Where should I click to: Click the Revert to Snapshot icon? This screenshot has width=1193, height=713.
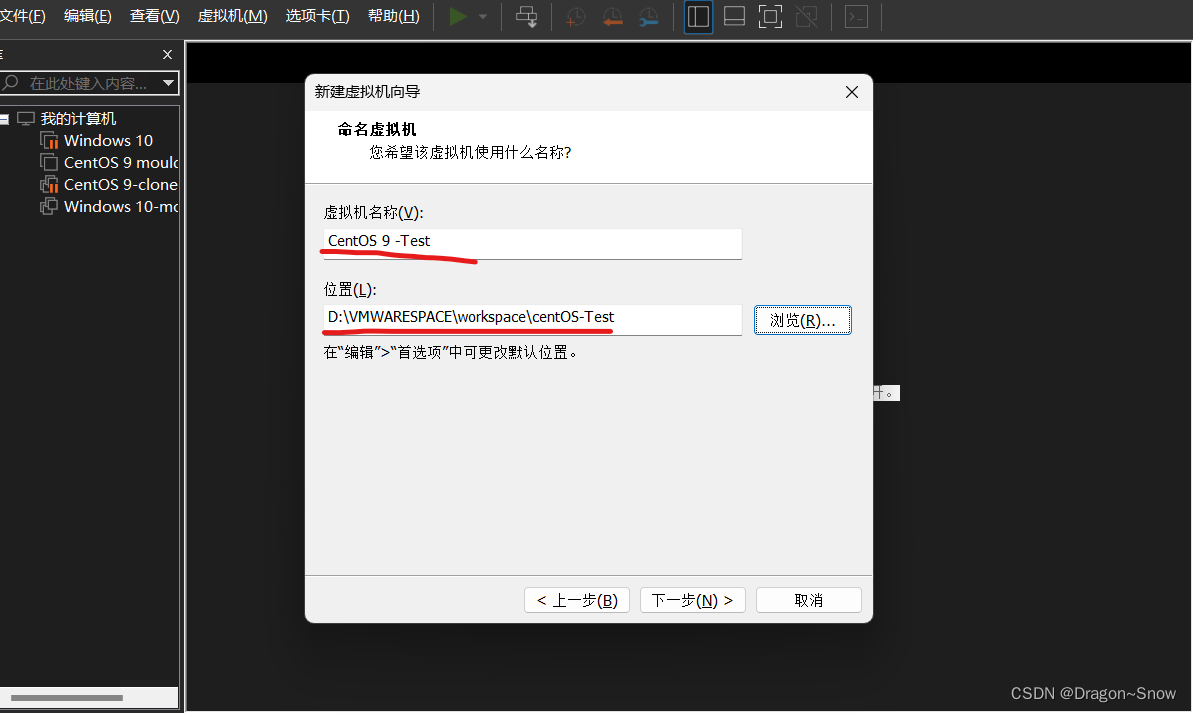tap(612, 17)
